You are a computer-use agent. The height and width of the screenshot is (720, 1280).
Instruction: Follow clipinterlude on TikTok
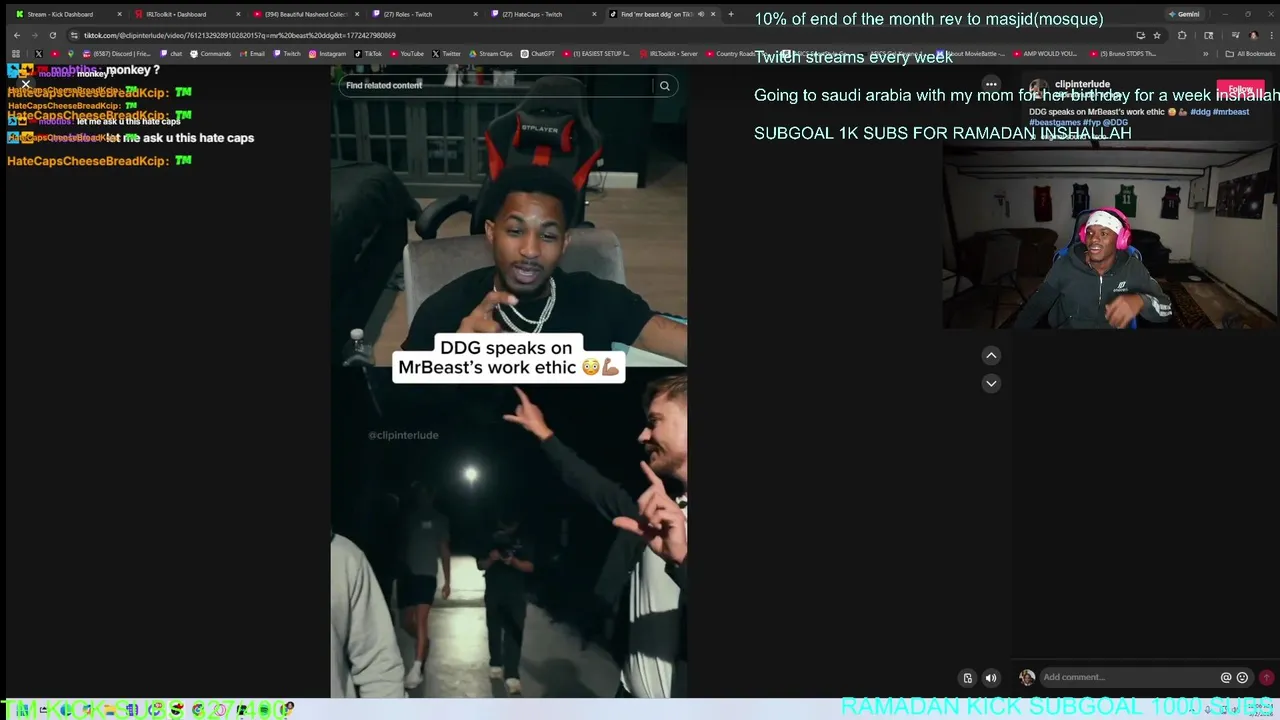(x=1241, y=89)
